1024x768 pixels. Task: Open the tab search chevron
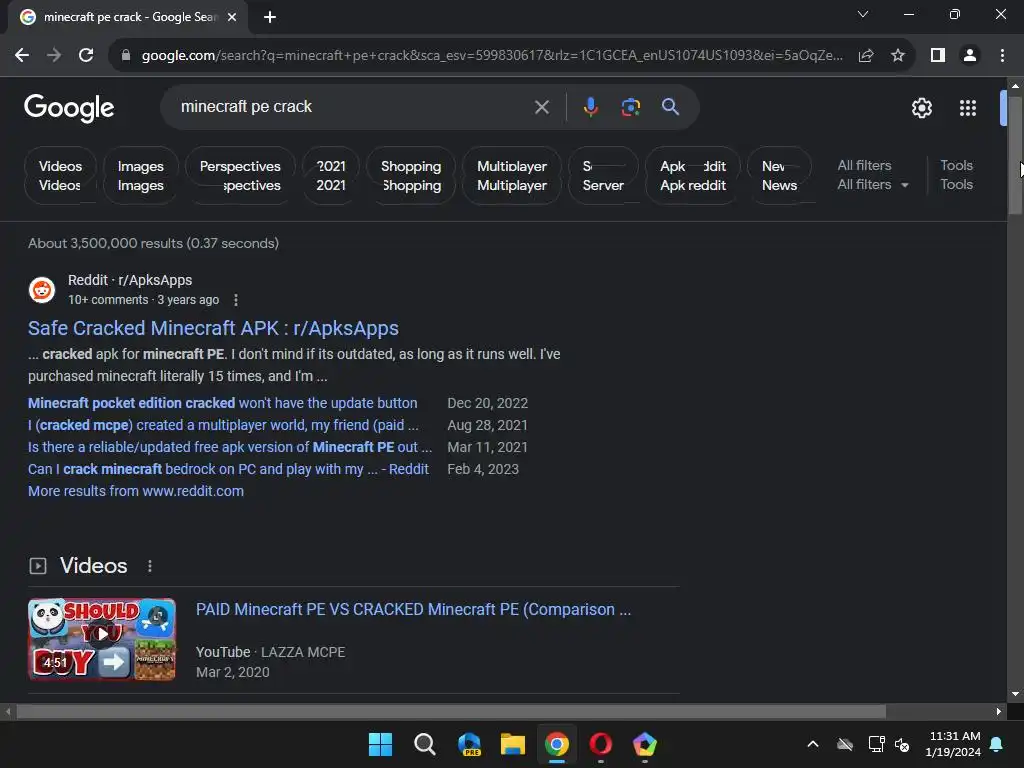pyautogui.click(x=863, y=14)
